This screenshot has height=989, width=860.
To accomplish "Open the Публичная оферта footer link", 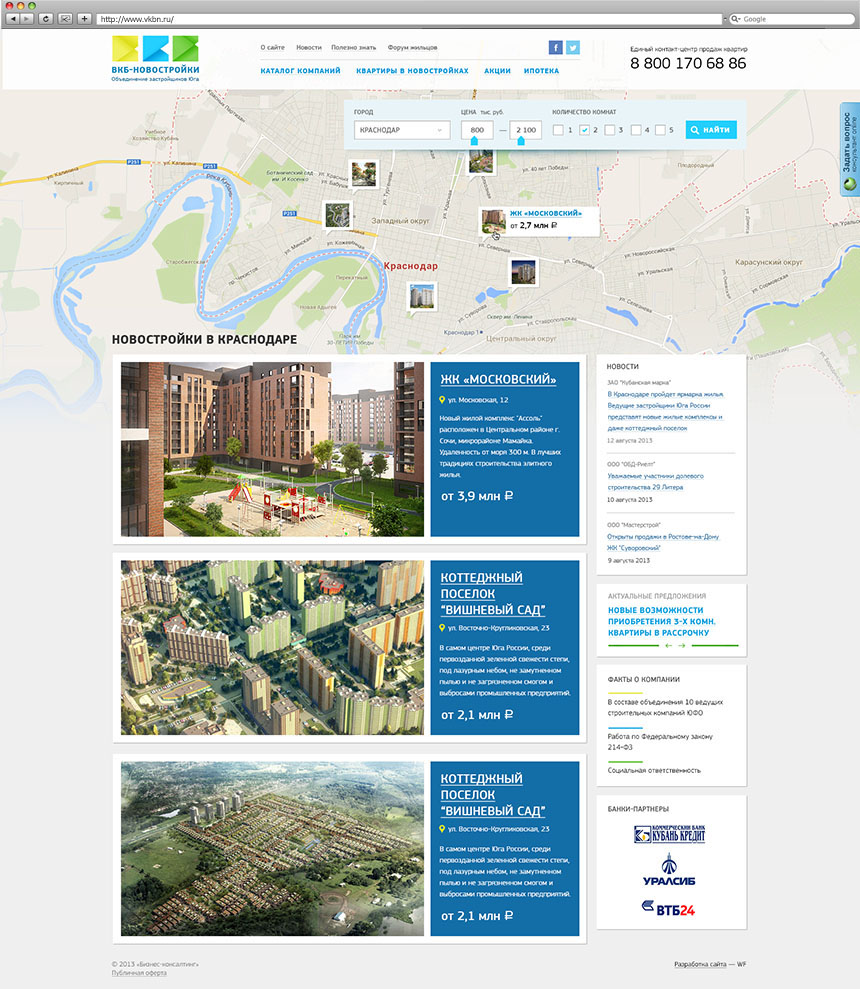I will click(139, 973).
